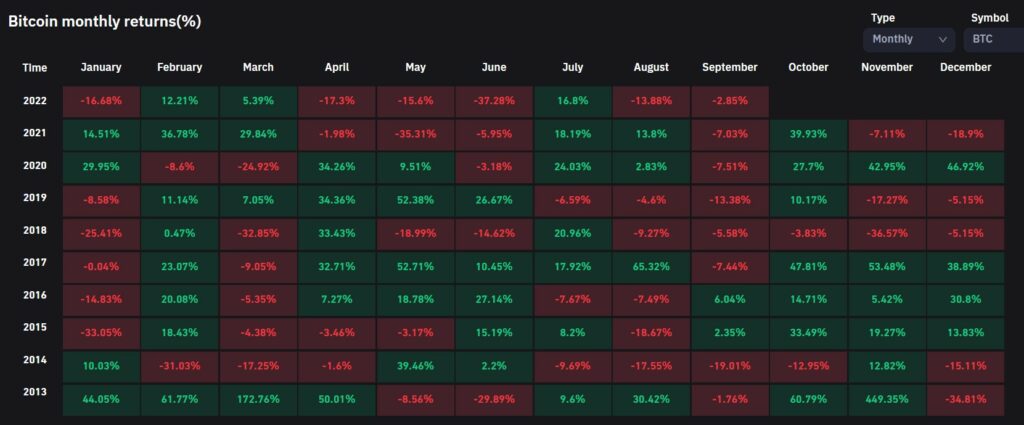The image size is (1024, 425).
Task: Click the 46.92% cell for December 2020
Action: click(x=965, y=167)
